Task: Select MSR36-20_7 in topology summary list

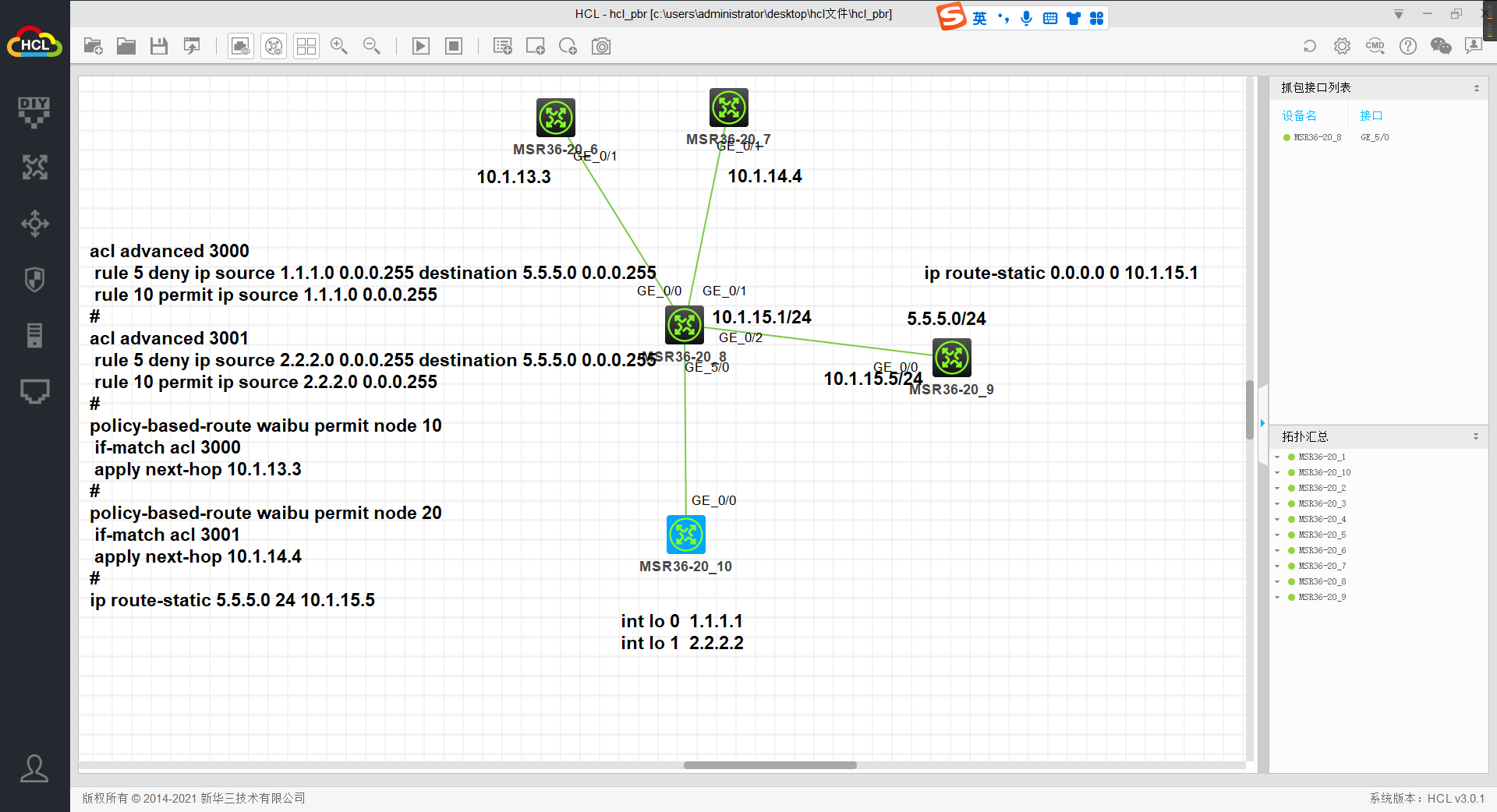Action: point(1322,567)
